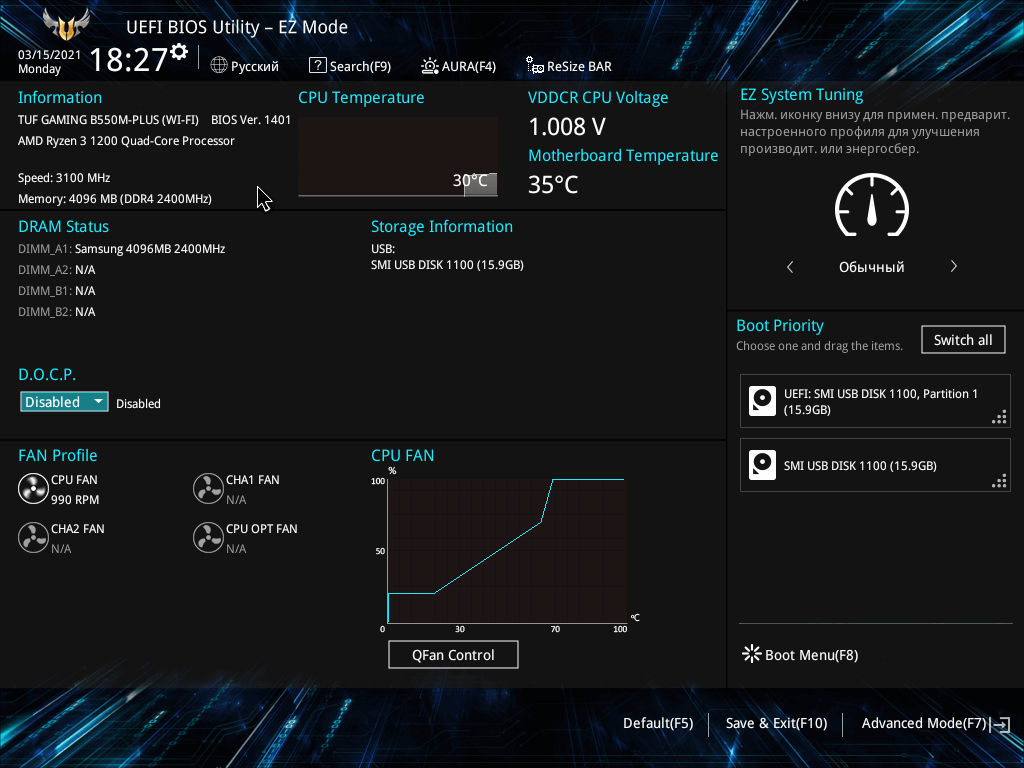Click the Обычный profile label
The height and width of the screenshot is (768, 1024).
872,267
